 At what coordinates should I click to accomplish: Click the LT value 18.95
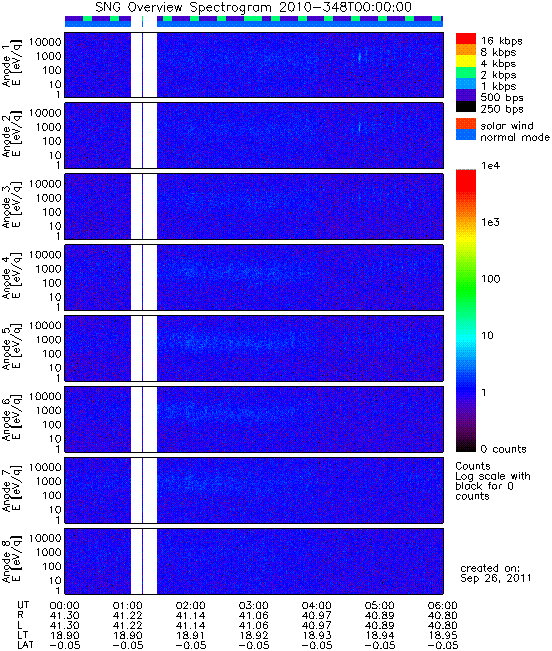[442, 636]
